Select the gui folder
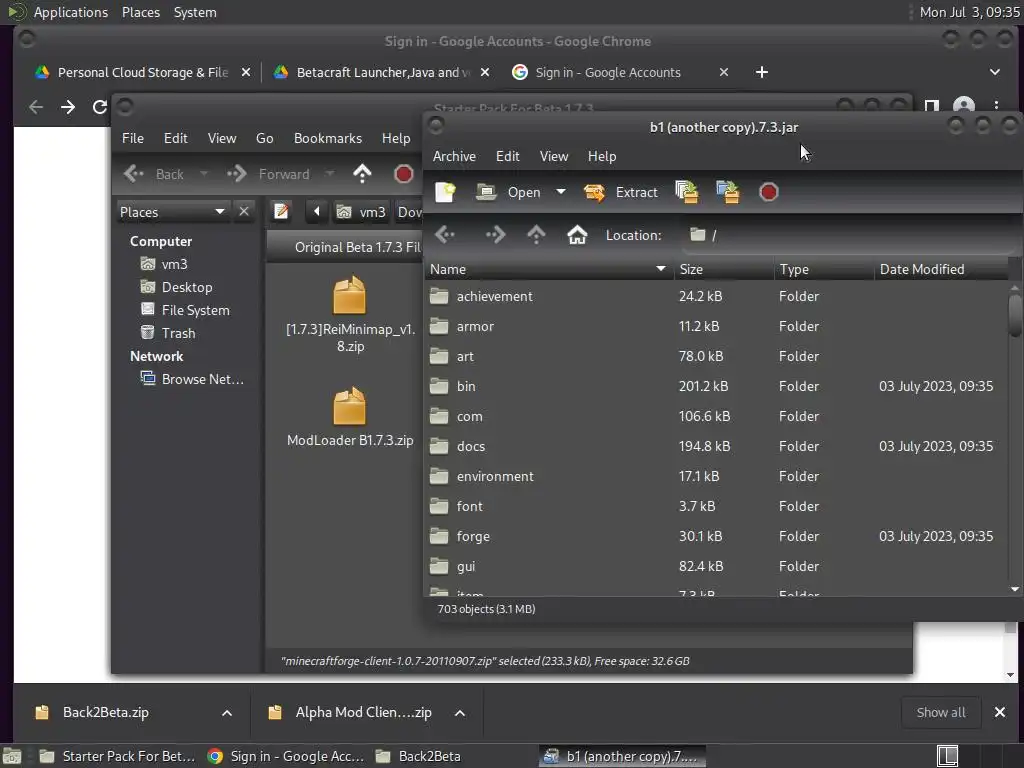1024x768 pixels. point(715,567)
